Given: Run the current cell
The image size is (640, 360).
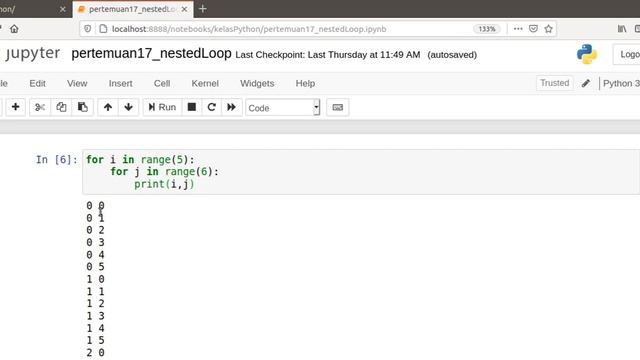Looking at the screenshot, I should [162, 107].
